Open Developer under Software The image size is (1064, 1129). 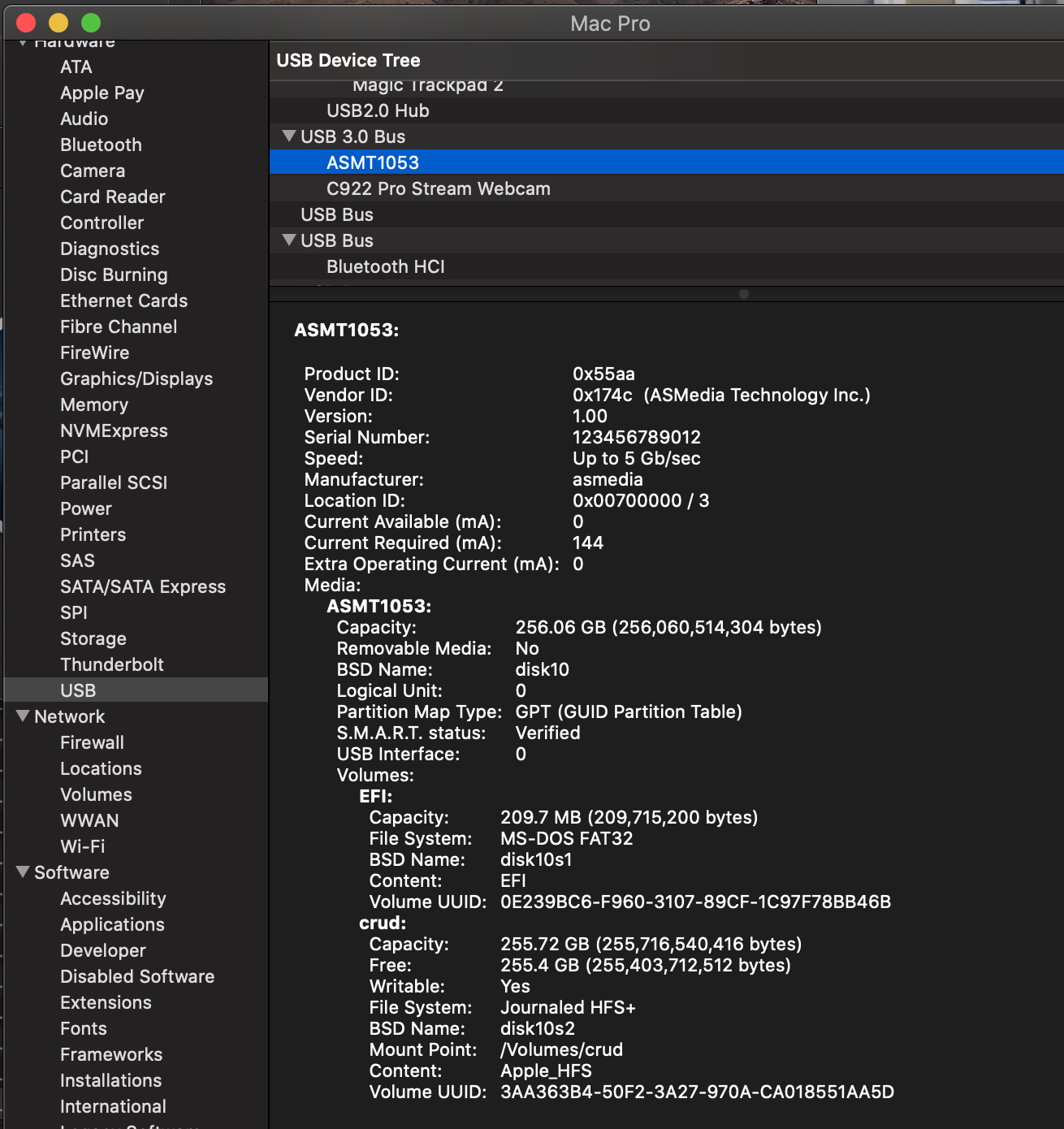click(x=103, y=950)
